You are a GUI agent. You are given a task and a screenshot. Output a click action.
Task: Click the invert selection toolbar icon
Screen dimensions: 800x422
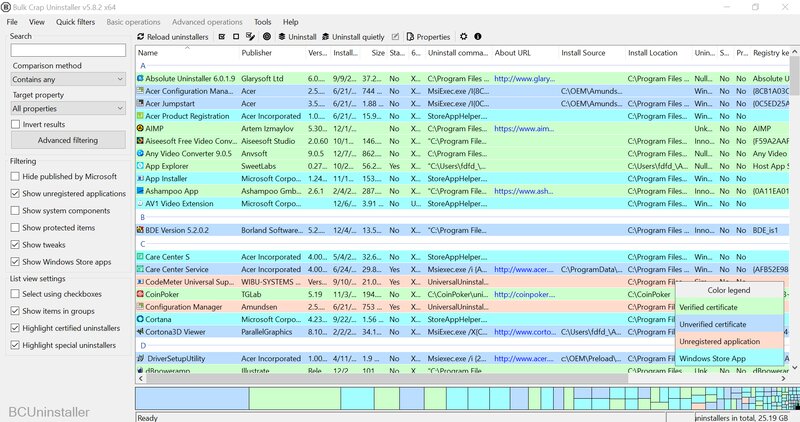250,37
